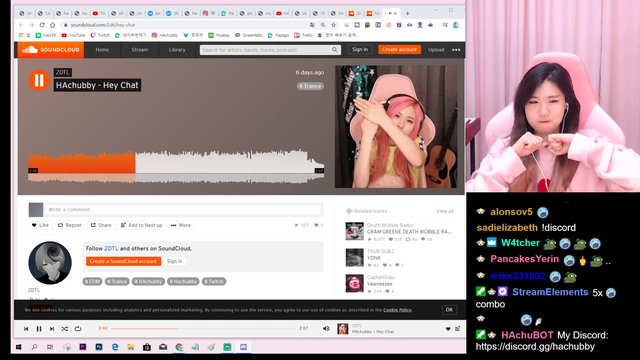Click Sign in at the header

click(x=360, y=49)
